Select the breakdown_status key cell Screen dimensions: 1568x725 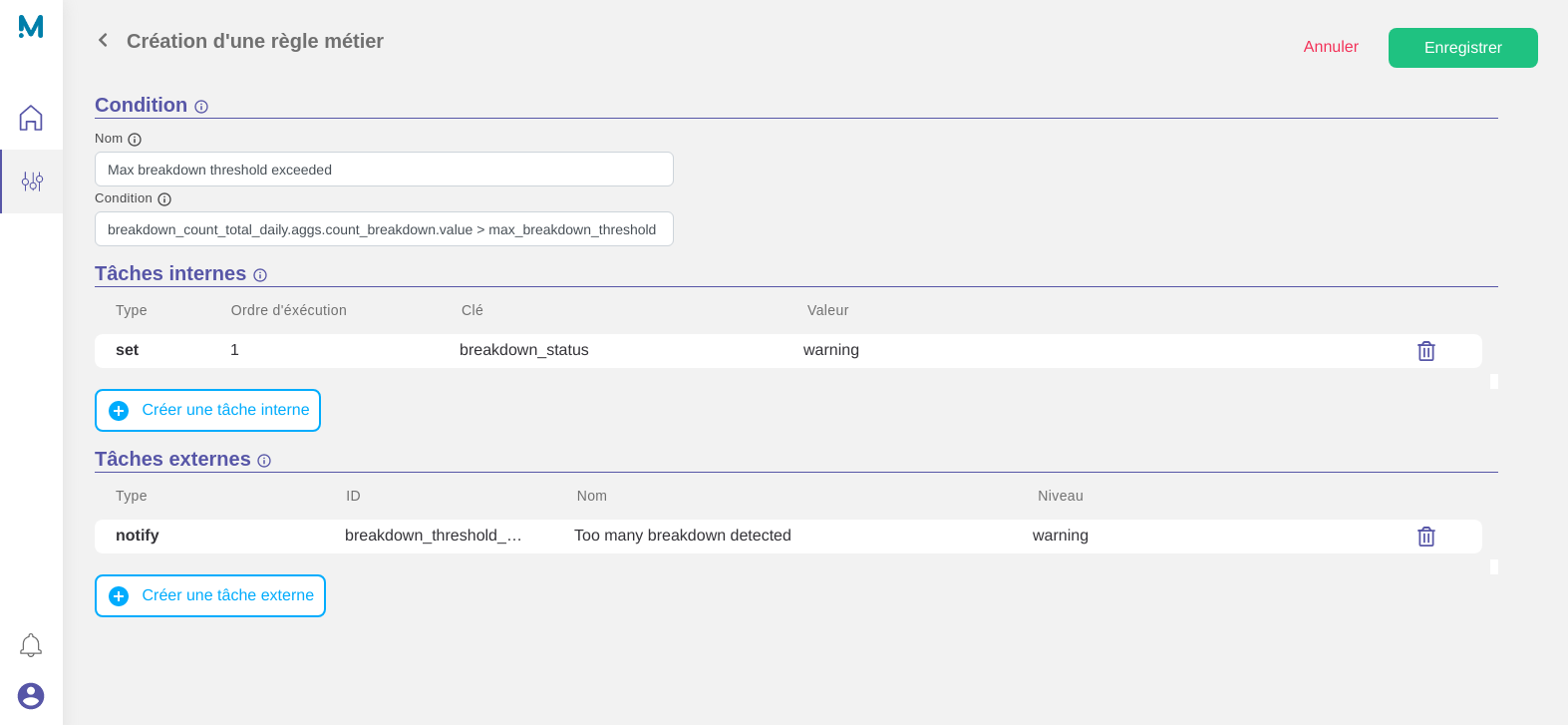(x=523, y=350)
